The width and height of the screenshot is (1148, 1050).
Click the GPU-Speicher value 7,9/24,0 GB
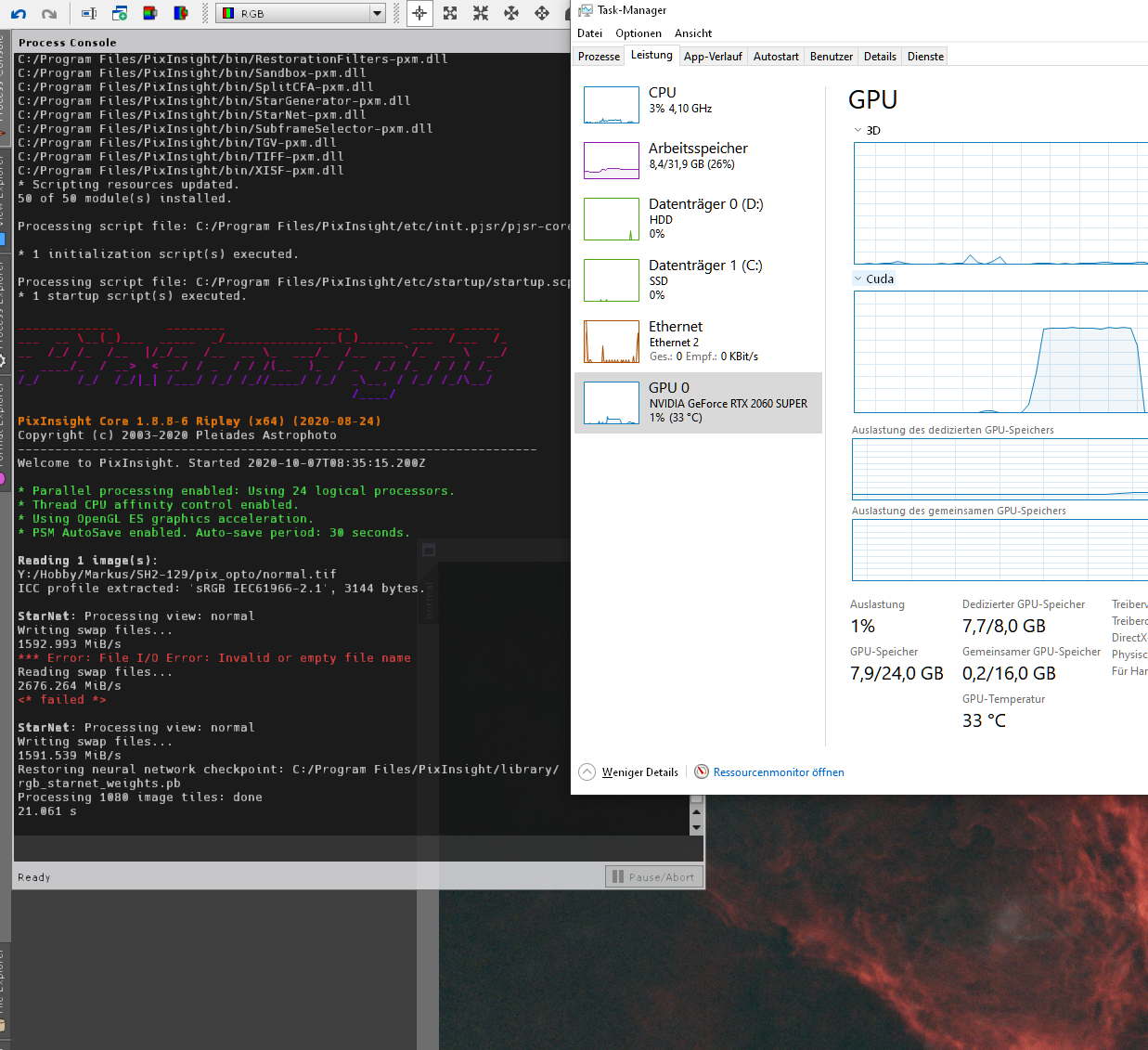896,674
